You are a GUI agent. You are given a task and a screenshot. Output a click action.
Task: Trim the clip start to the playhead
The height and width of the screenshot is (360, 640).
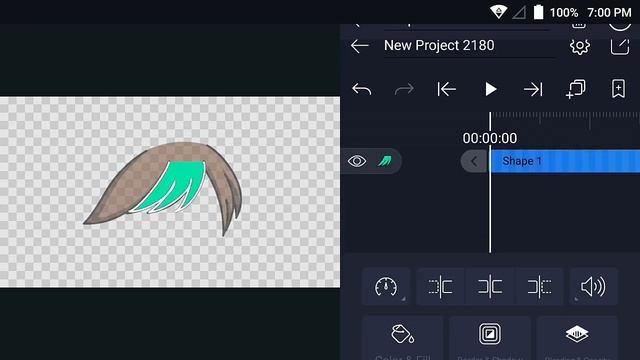pyautogui.click(x=440, y=287)
